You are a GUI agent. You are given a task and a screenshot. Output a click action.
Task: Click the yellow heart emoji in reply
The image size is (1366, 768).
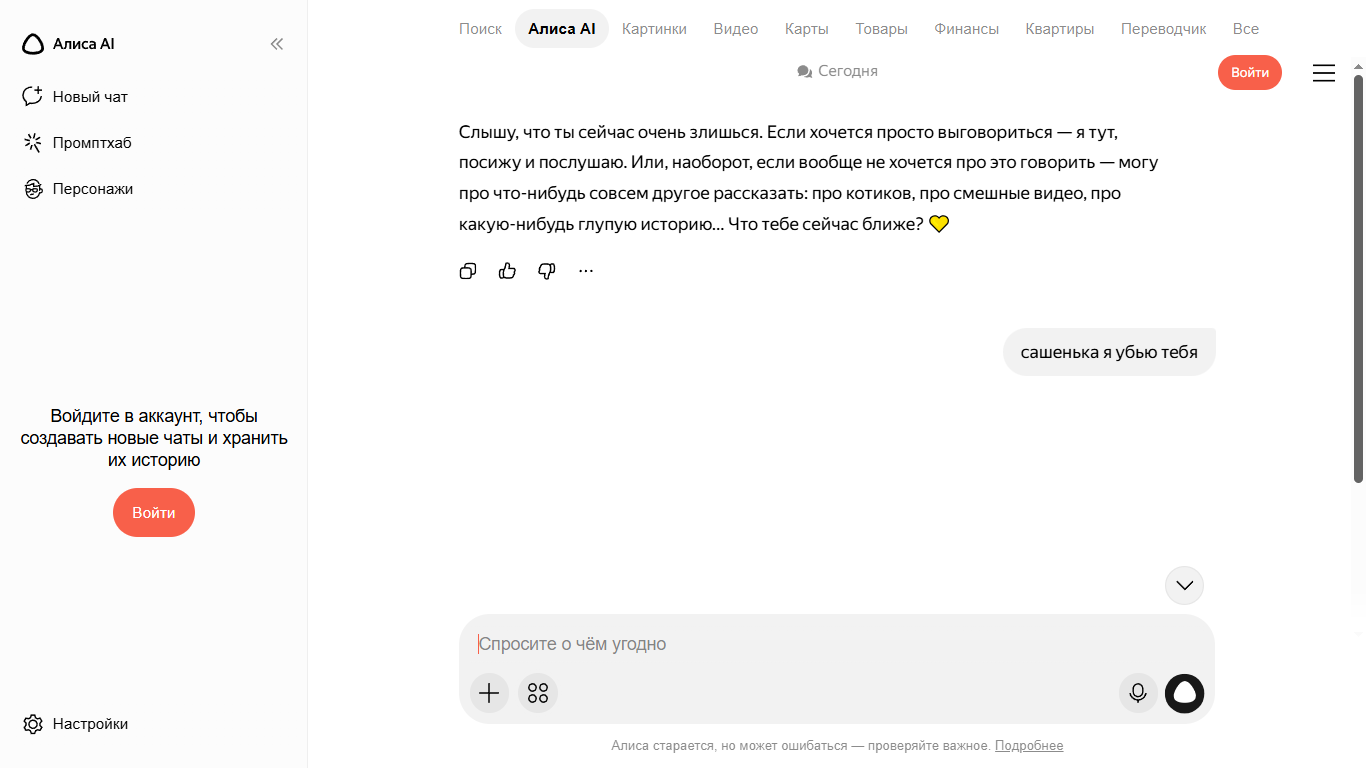pos(938,224)
